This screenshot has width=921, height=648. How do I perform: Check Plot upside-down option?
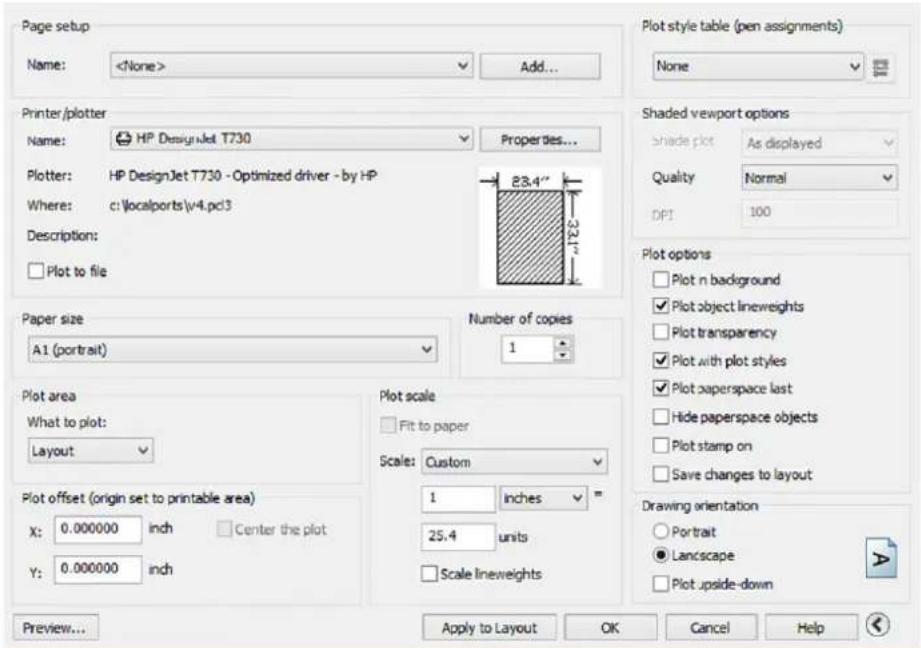point(661,583)
